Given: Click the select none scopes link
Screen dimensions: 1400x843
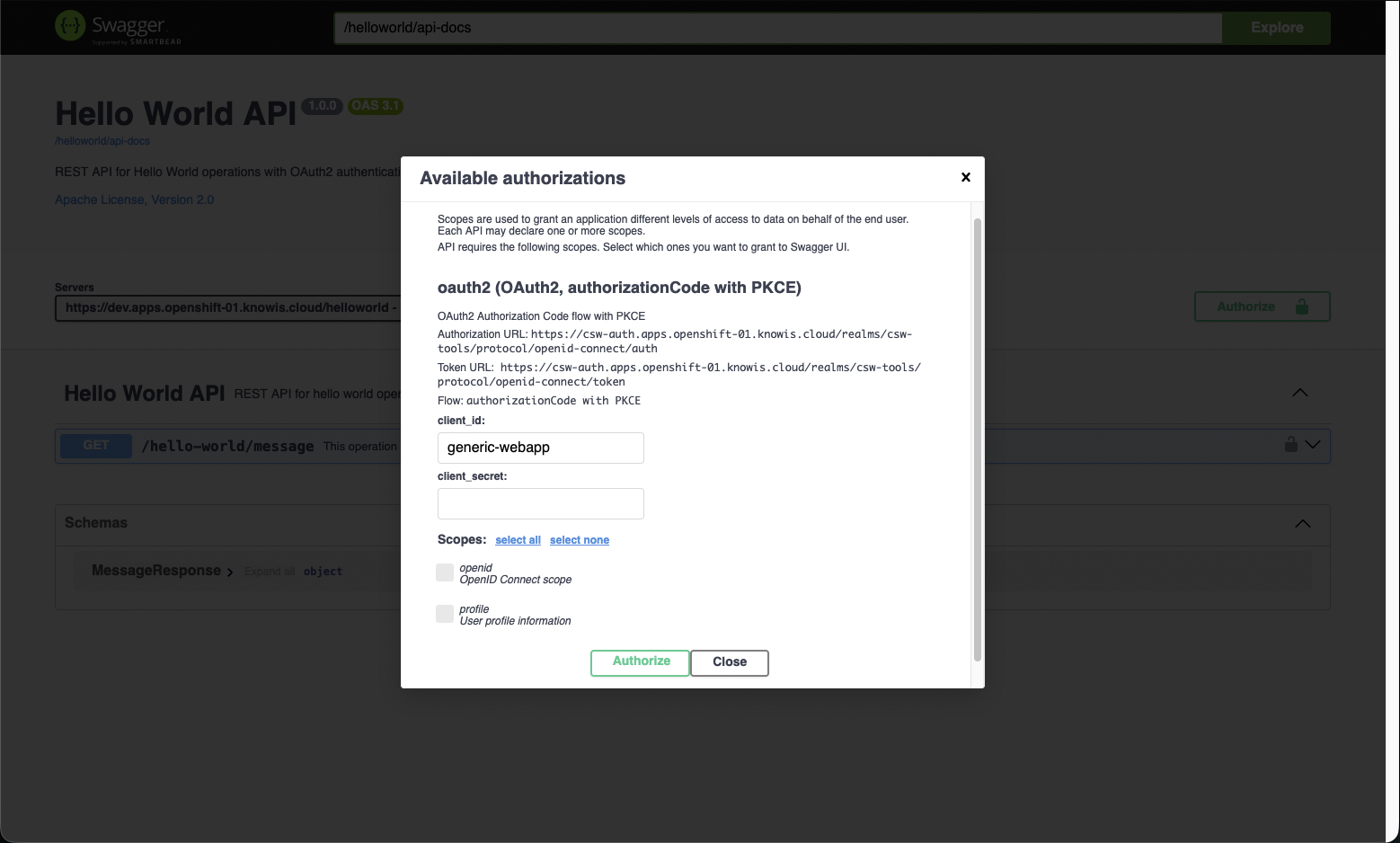Looking at the screenshot, I should 580,540.
